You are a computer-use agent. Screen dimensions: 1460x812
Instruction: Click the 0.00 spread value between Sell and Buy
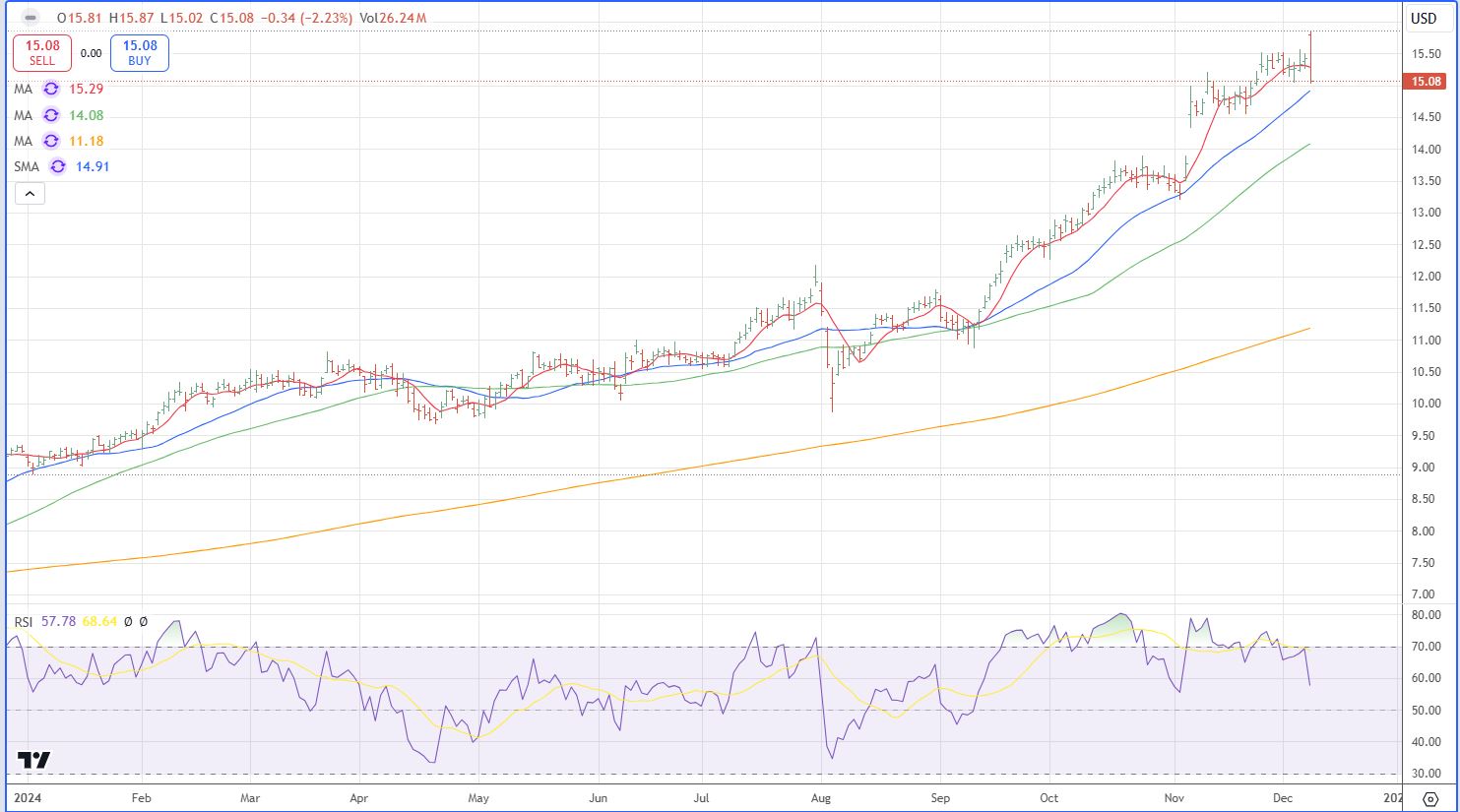(x=91, y=53)
